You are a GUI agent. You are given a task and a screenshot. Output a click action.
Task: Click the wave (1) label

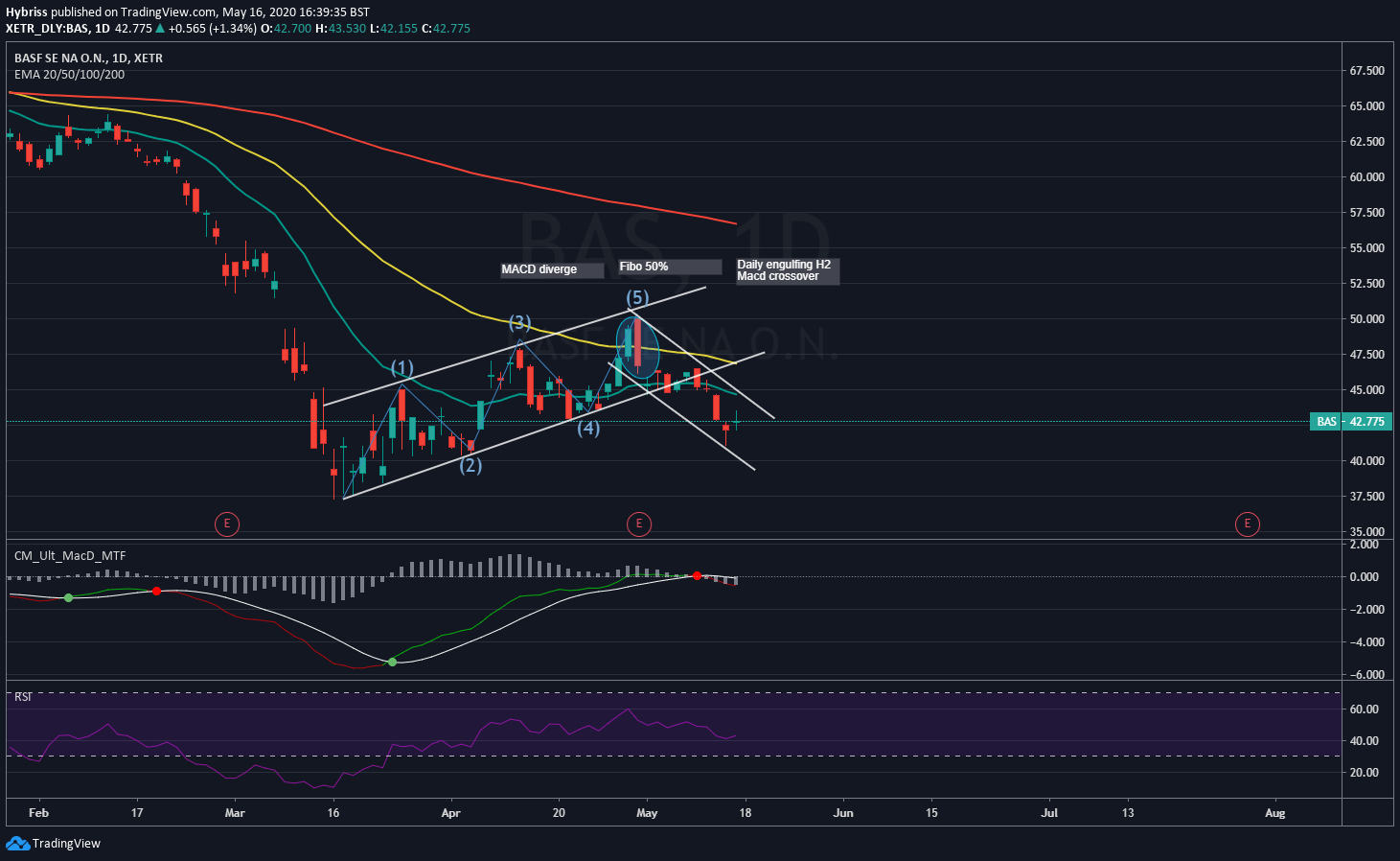click(x=402, y=367)
